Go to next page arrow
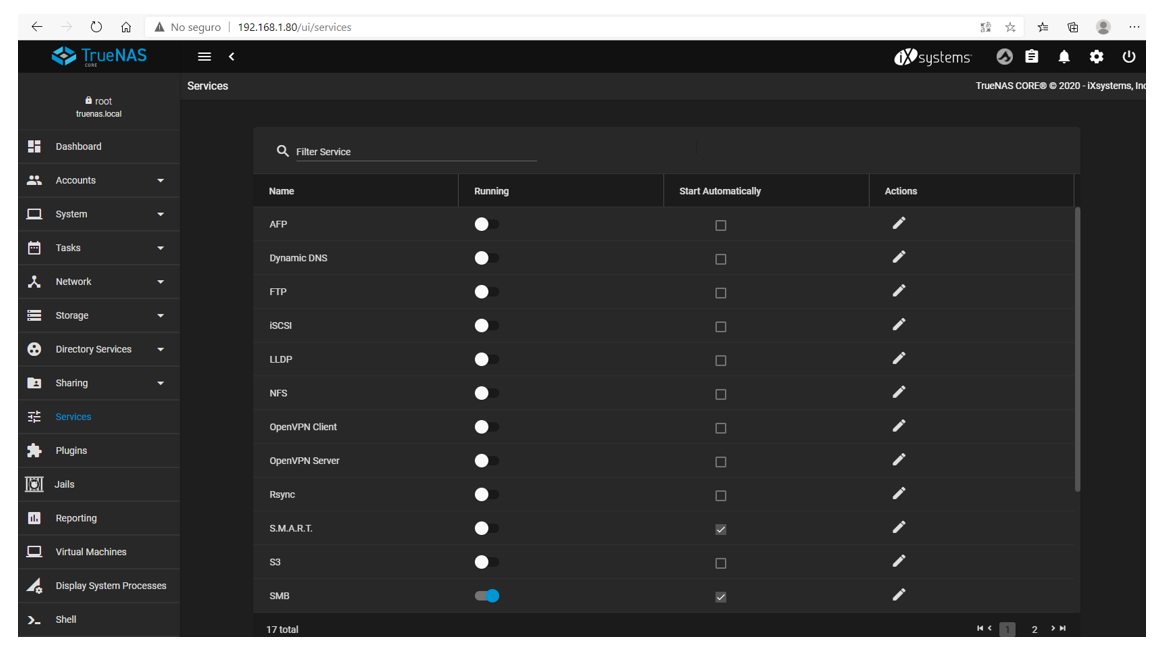Image resolution: width=1162 pixels, height=650 pixels. pyautogui.click(x=1052, y=629)
